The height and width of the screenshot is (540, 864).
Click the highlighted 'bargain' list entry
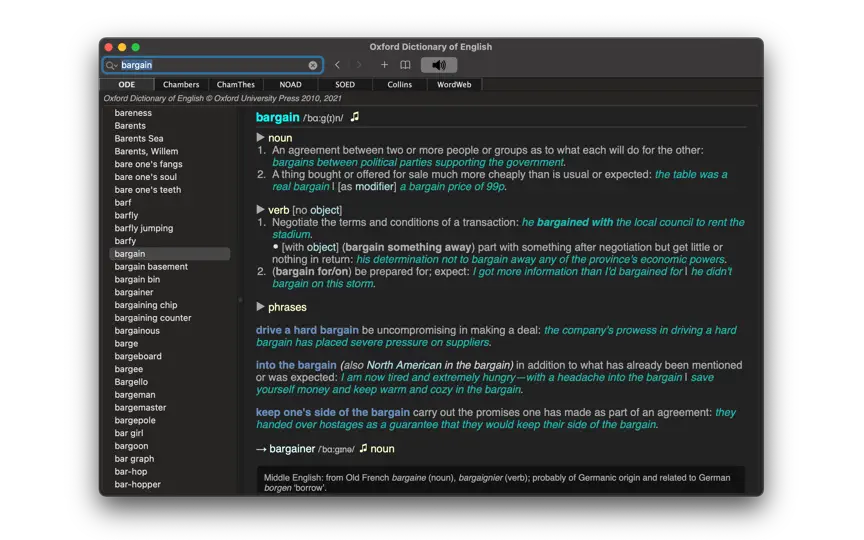(x=170, y=253)
